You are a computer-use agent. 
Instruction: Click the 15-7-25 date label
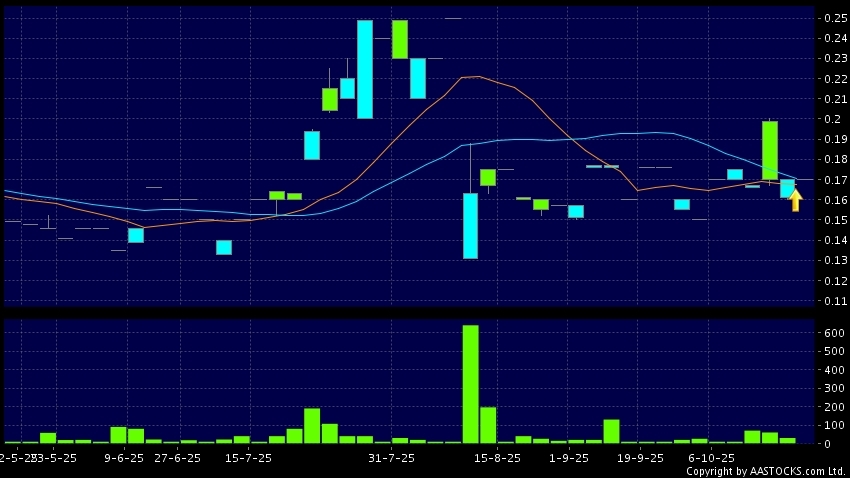pyautogui.click(x=249, y=458)
